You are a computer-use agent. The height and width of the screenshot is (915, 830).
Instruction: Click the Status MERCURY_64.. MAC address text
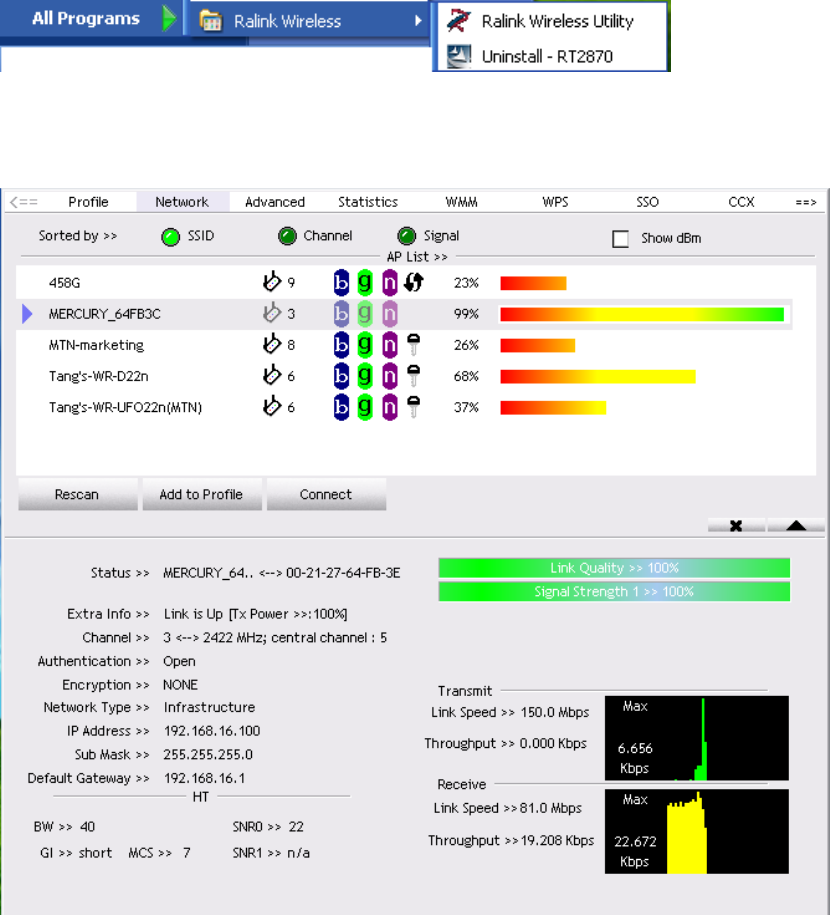pyautogui.click(x=282, y=573)
